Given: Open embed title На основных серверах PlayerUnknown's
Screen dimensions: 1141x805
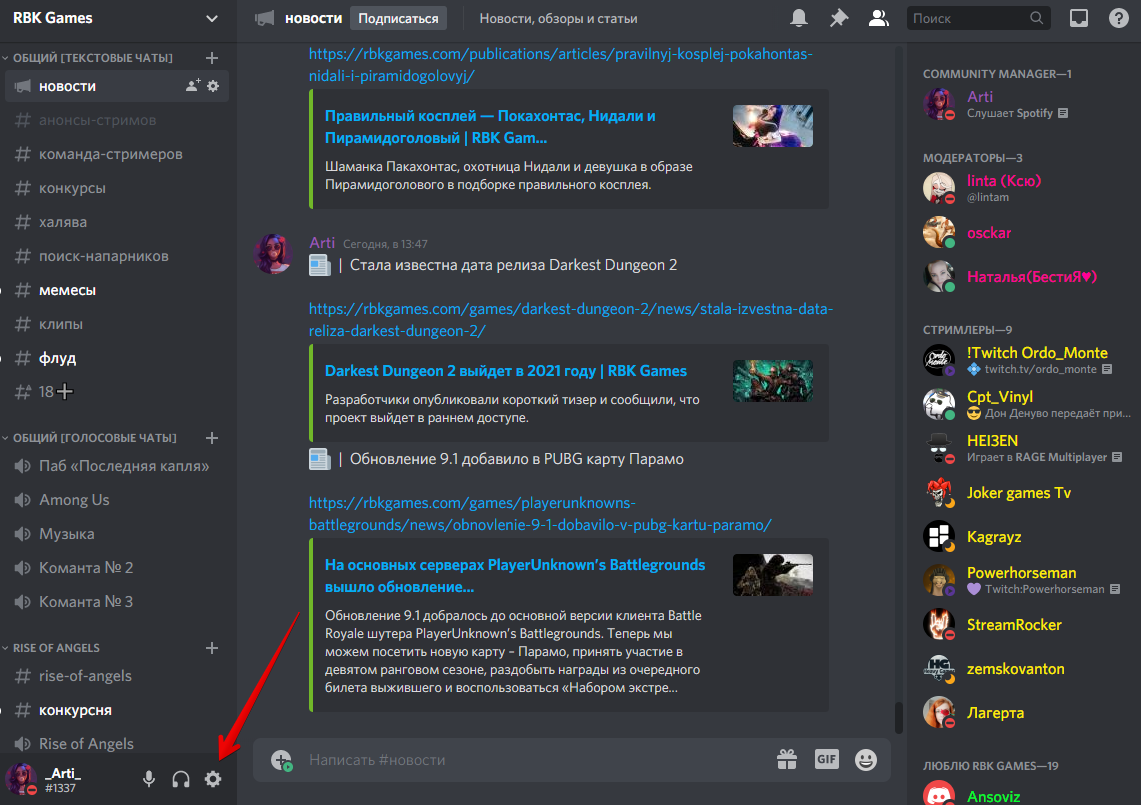Looking at the screenshot, I should (514, 576).
